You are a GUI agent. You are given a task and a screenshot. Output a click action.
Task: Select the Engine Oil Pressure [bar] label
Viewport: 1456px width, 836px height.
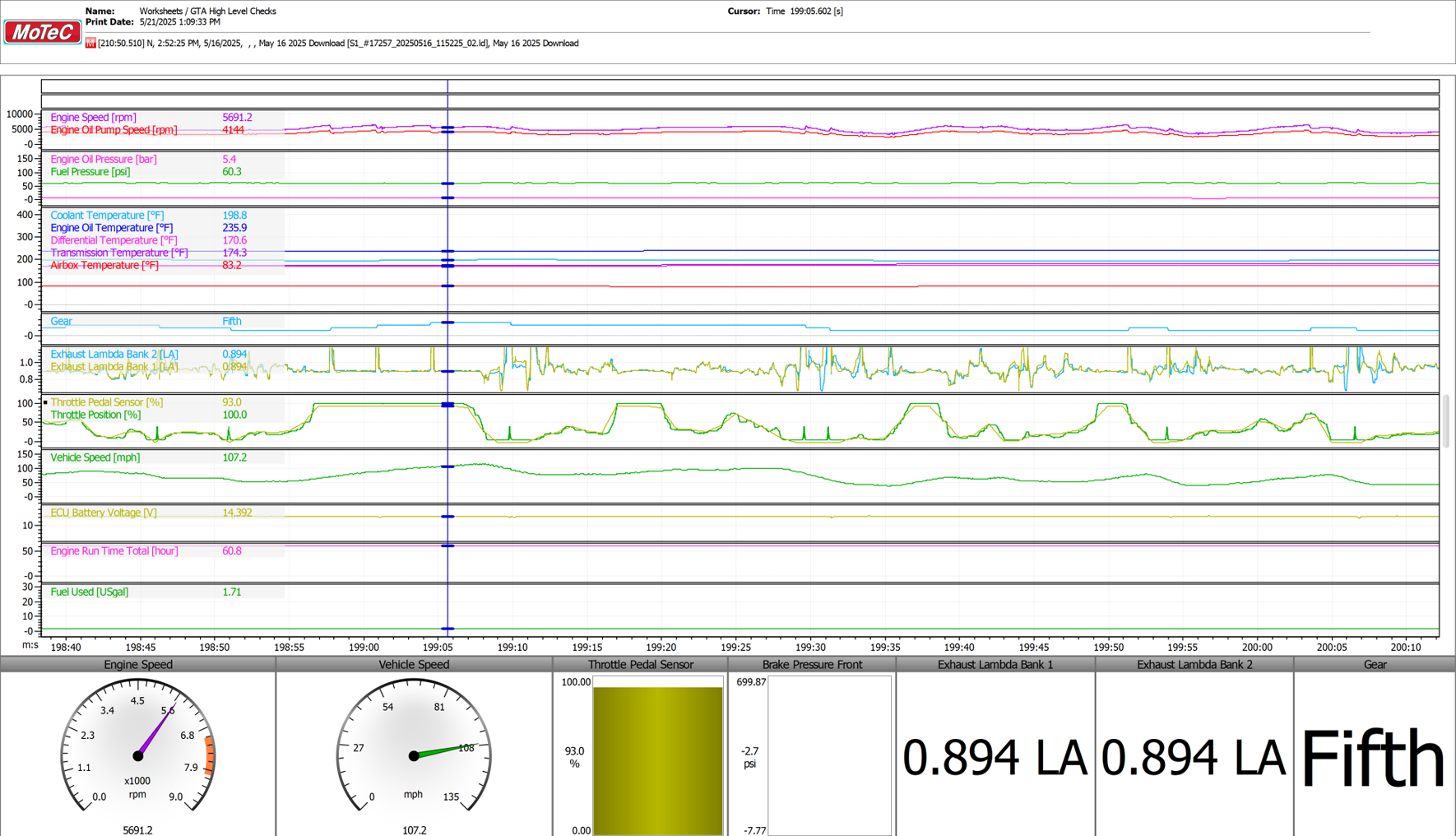(x=104, y=160)
